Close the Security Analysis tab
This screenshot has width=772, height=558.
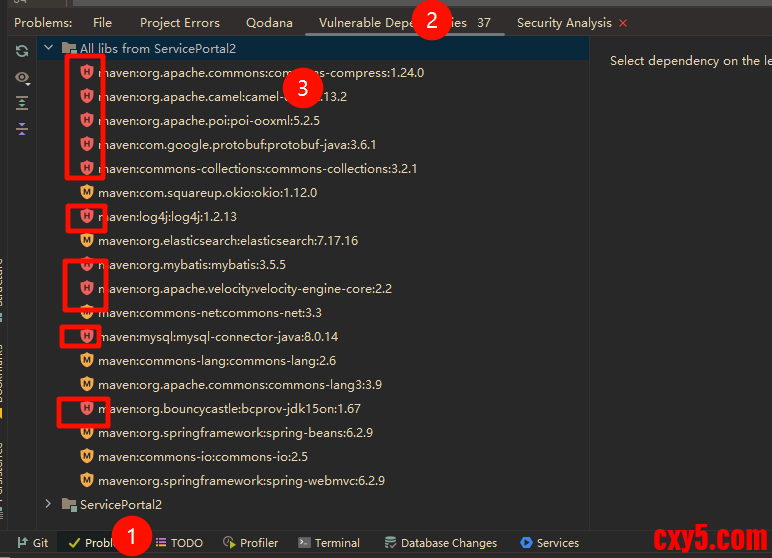click(x=624, y=23)
